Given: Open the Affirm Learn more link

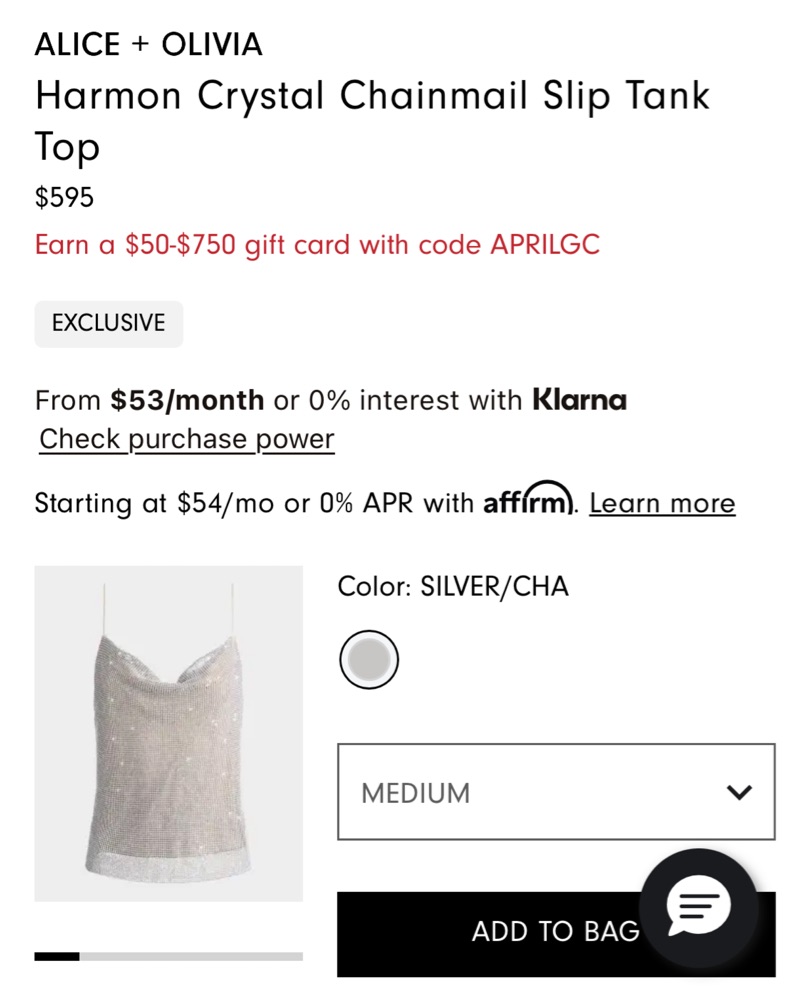Looking at the screenshot, I should (x=662, y=503).
